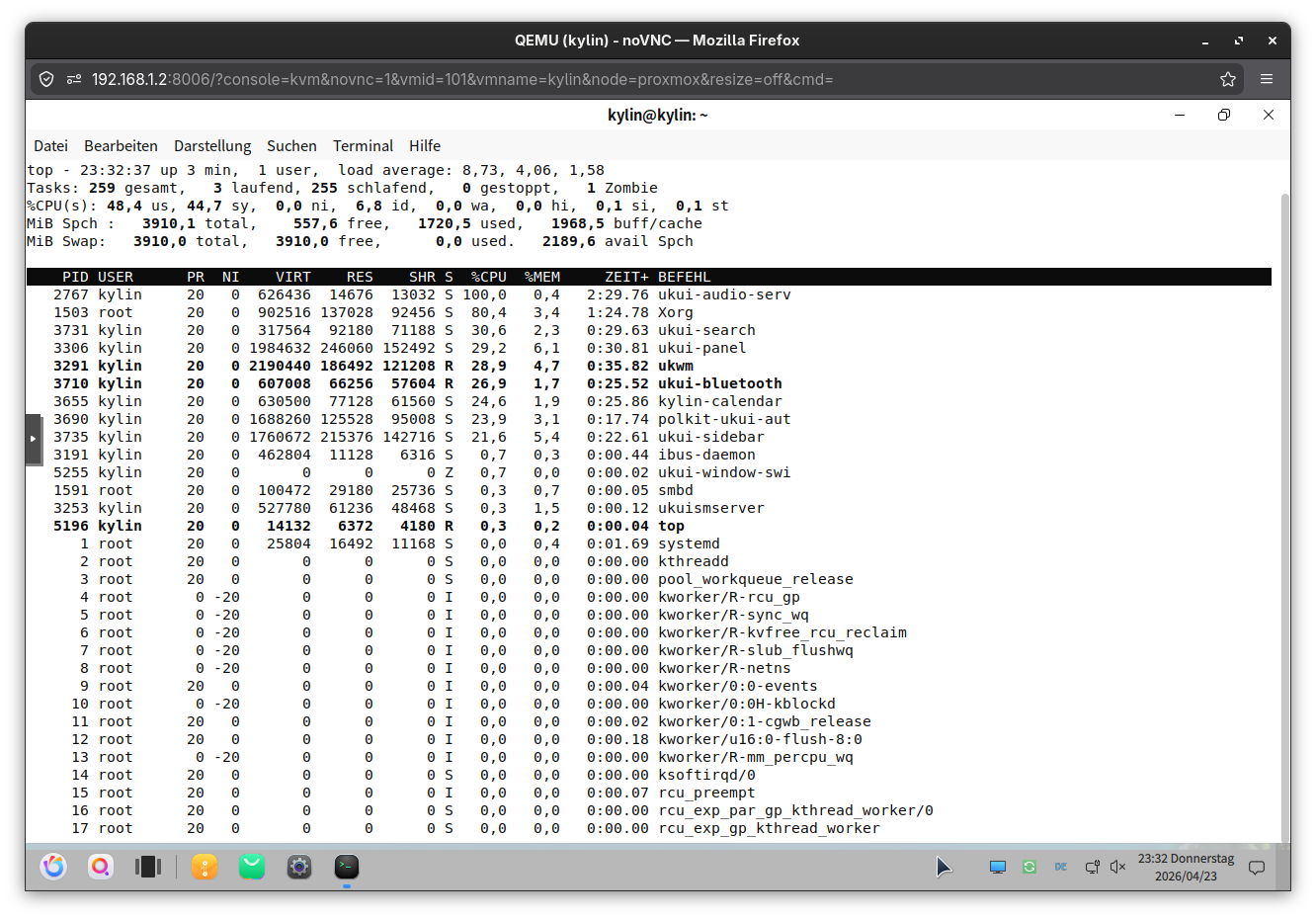Select the ukui-bluetooth process row

click(x=648, y=383)
